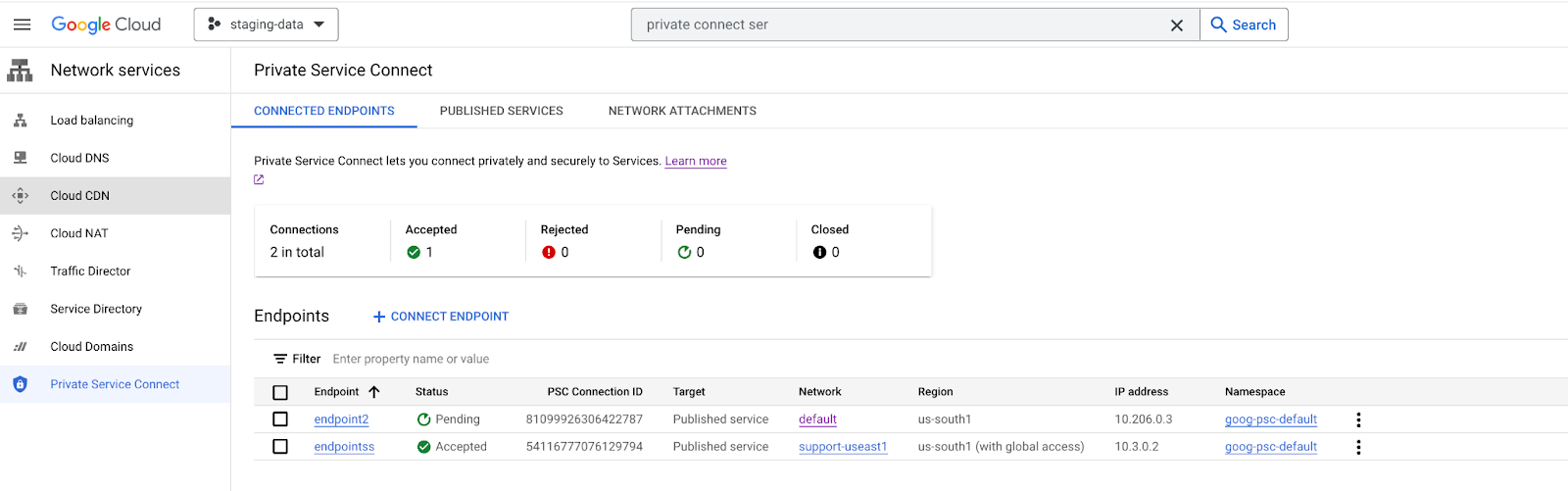Switch to the Connected Endpoints tab
The height and width of the screenshot is (491, 1568).
point(324,111)
